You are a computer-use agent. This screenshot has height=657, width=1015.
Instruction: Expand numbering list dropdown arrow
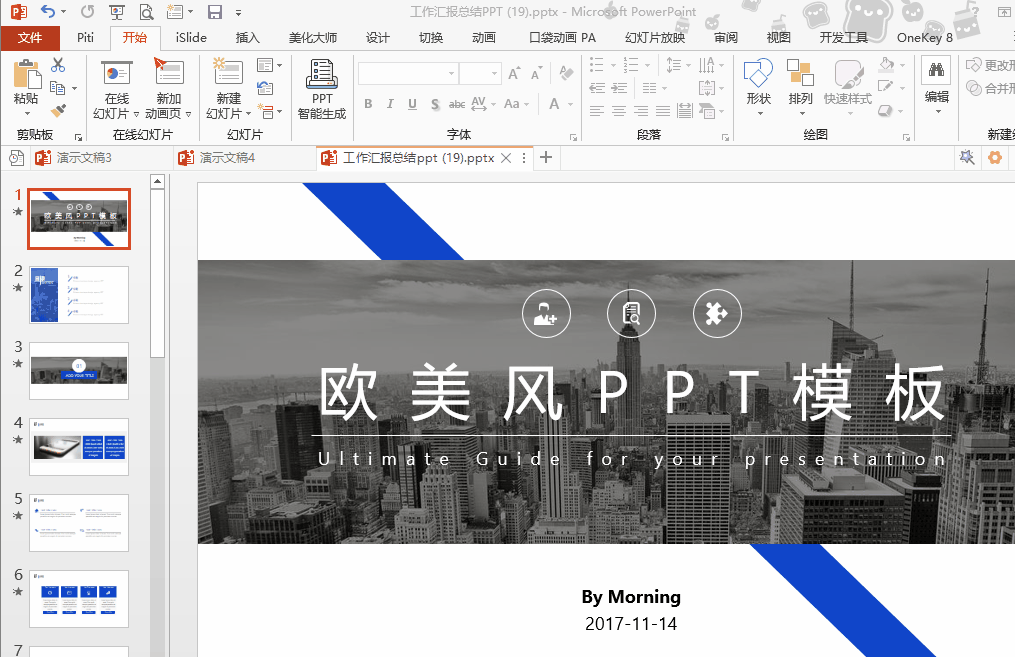pyautogui.click(x=647, y=65)
